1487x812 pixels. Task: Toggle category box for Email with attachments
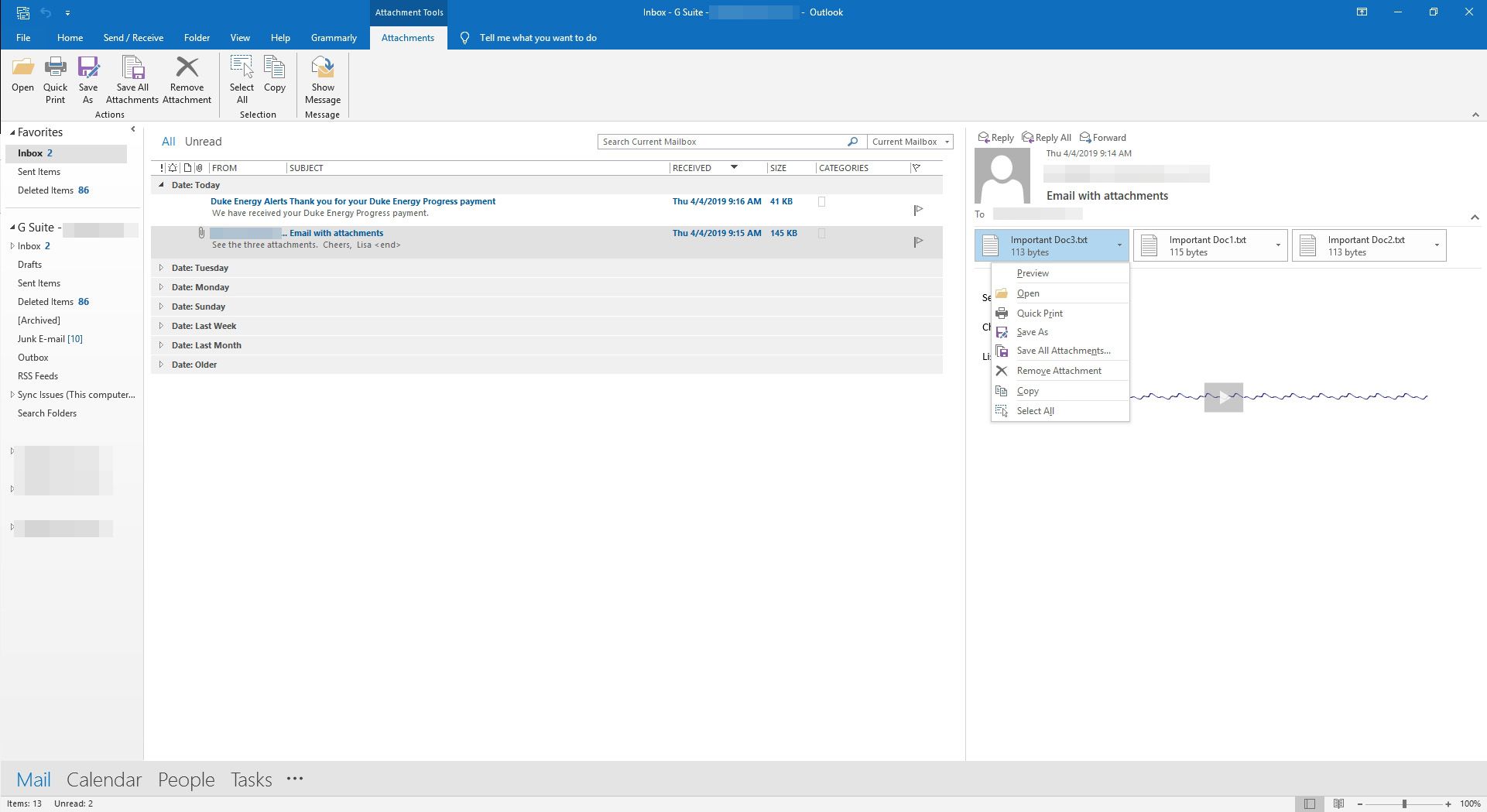coord(822,233)
